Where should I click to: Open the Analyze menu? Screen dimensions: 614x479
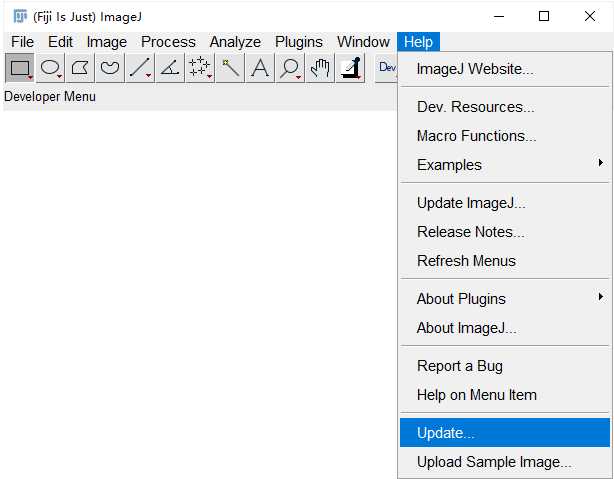point(235,42)
